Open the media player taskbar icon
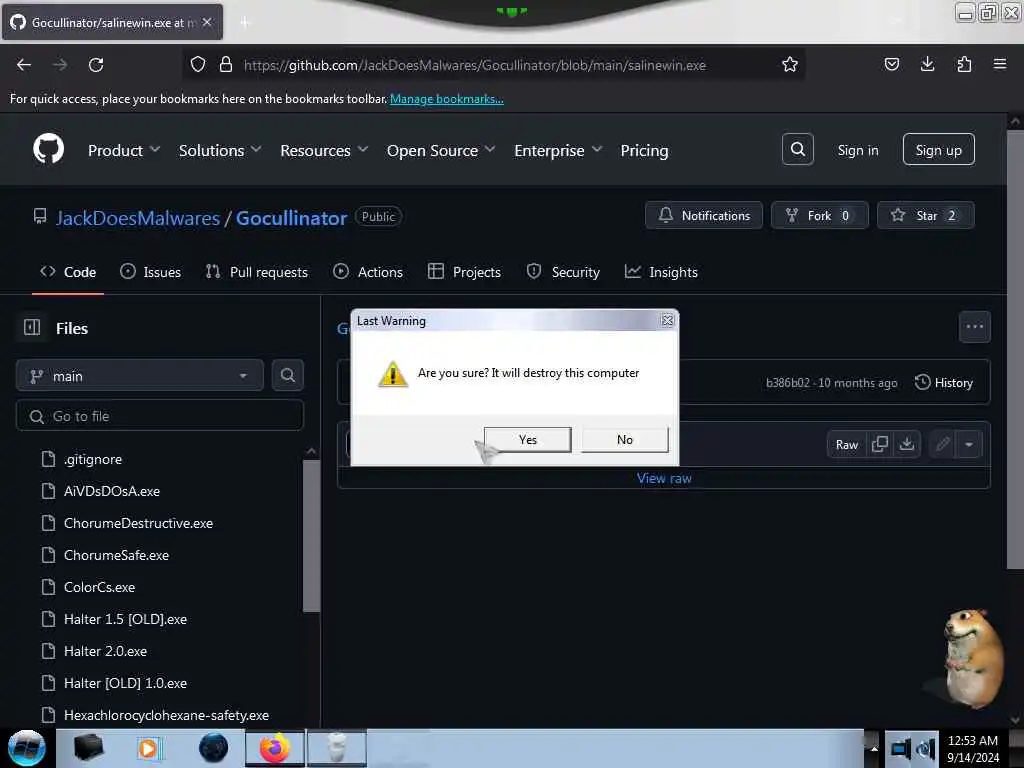Screen dimensions: 1024x768 [149, 748]
